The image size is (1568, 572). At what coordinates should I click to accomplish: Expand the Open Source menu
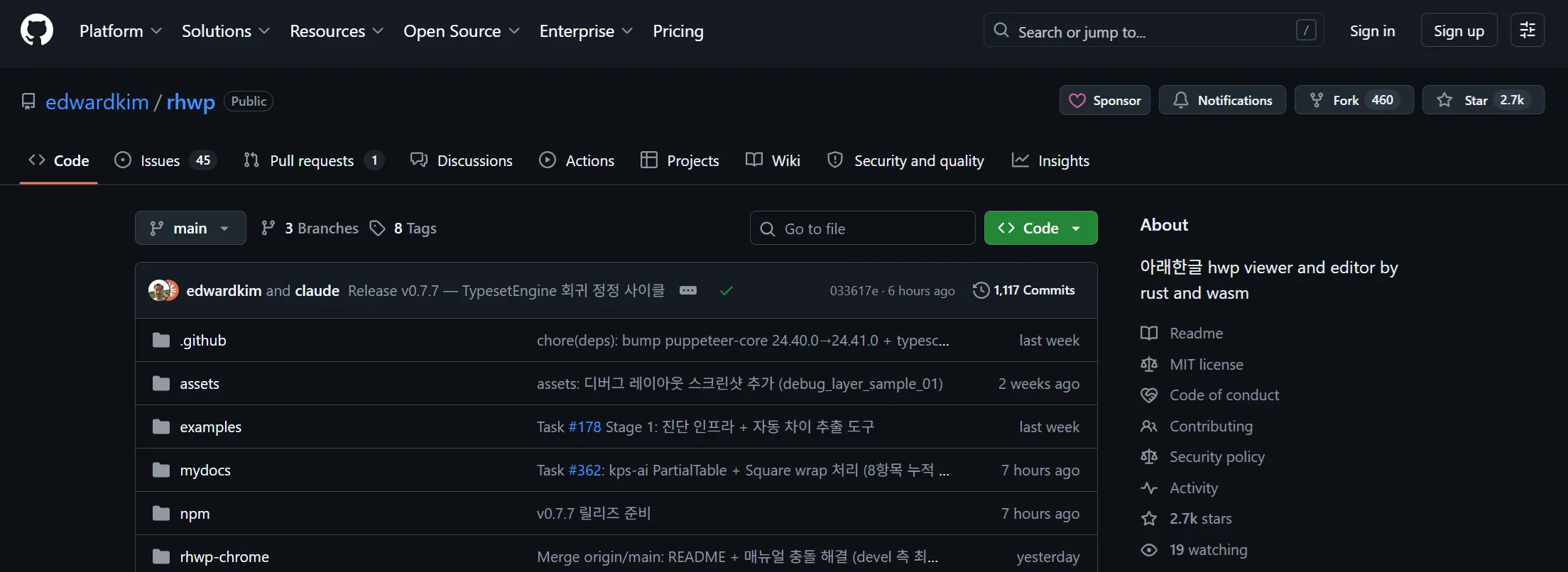(462, 31)
